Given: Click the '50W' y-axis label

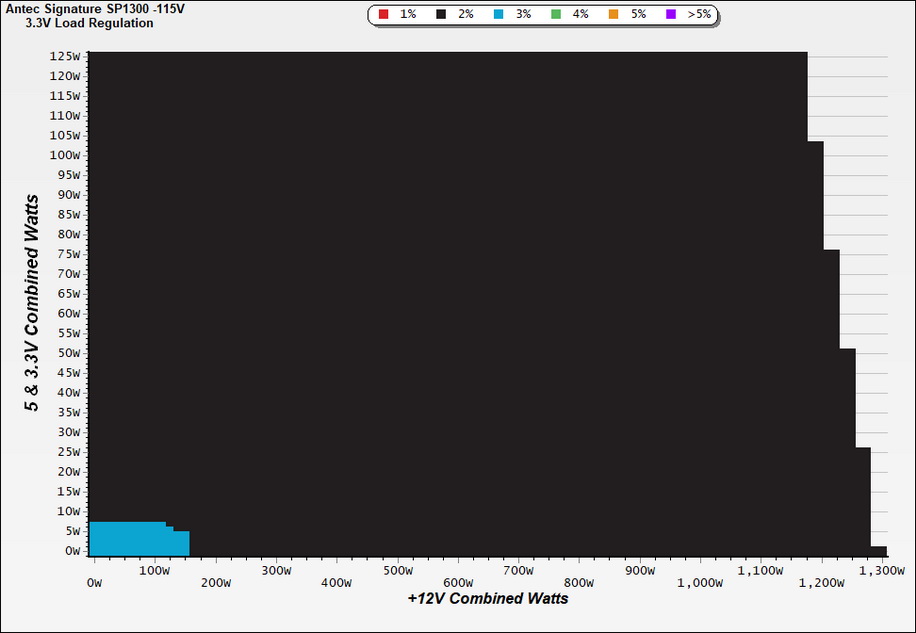Looking at the screenshot, I should [68, 353].
